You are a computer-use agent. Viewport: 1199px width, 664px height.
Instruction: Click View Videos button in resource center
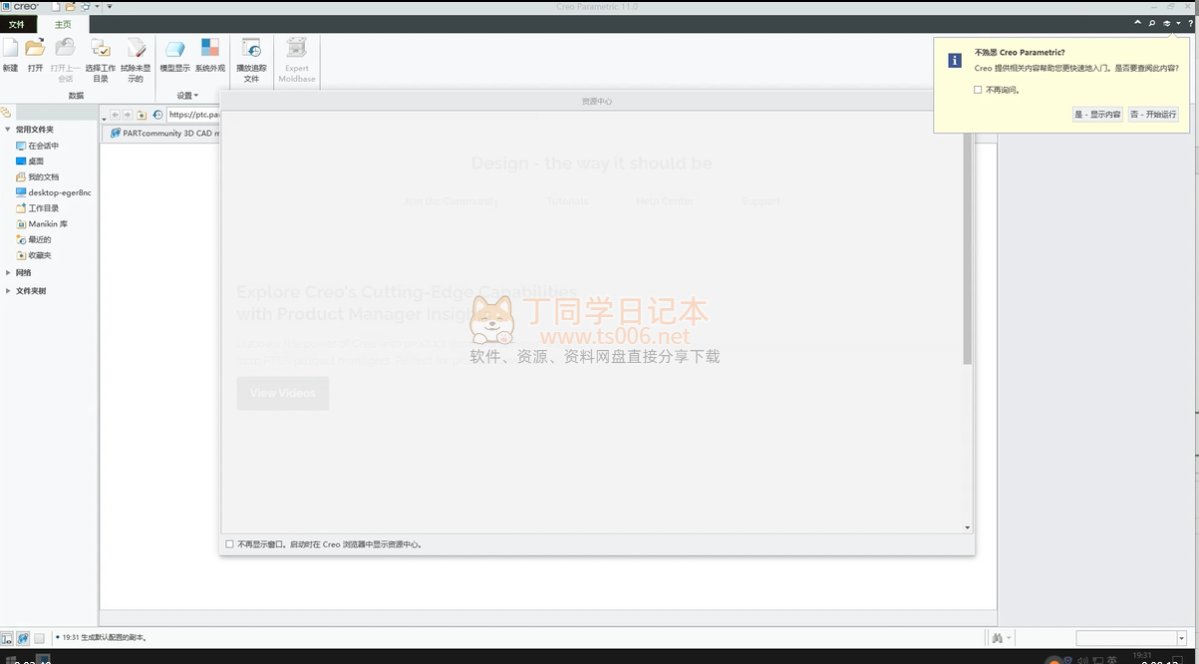(x=283, y=393)
